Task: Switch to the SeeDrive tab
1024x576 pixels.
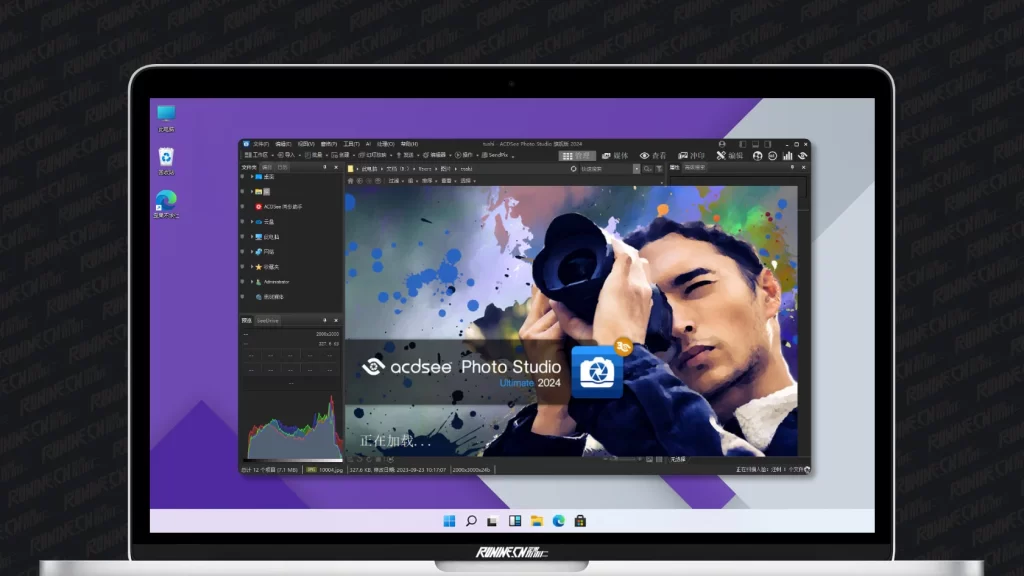Action: point(268,321)
